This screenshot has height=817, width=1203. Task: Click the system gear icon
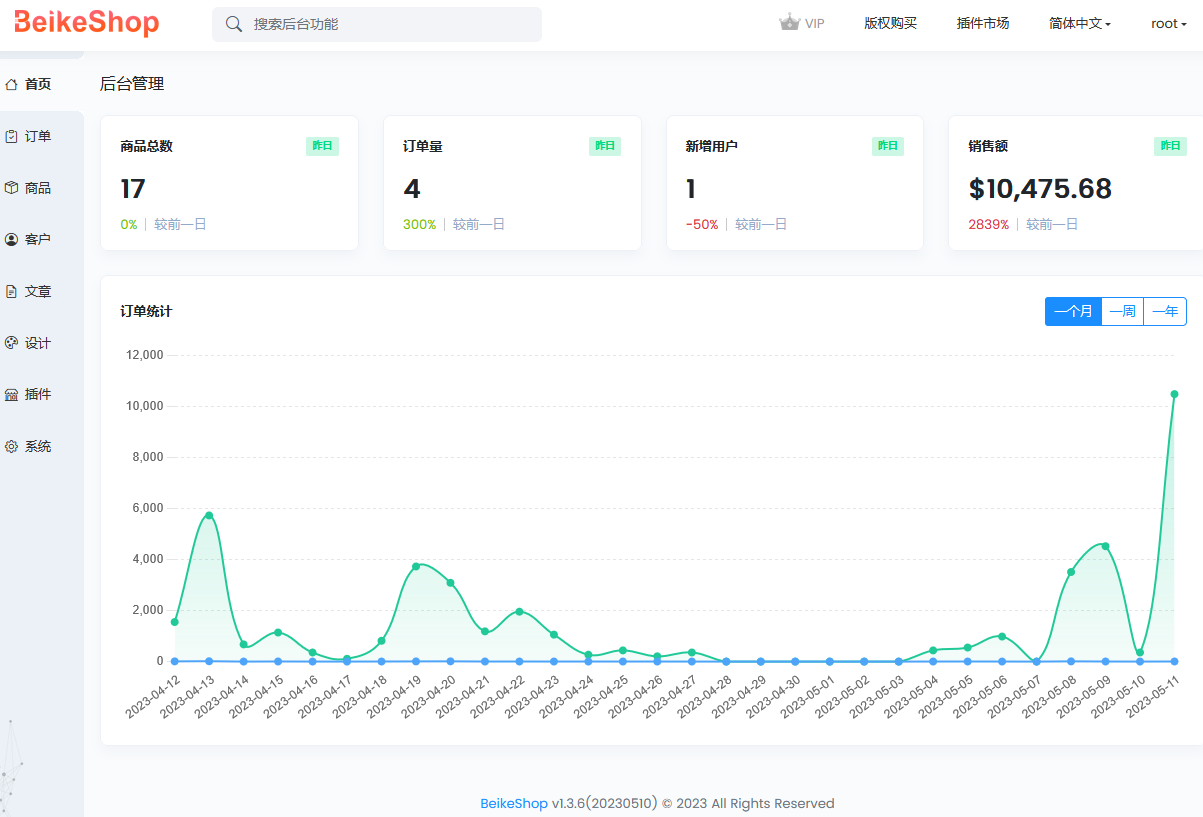(12, 447)
